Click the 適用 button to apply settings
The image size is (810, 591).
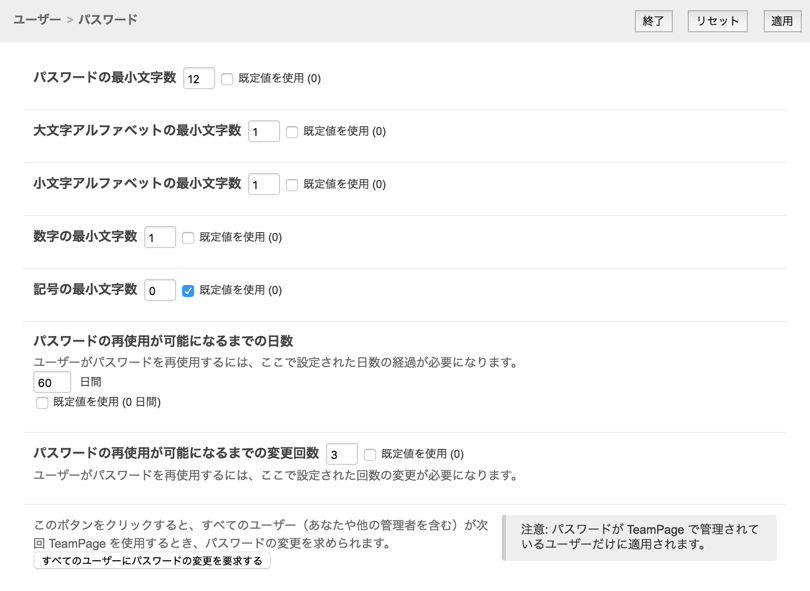(781, 21)
